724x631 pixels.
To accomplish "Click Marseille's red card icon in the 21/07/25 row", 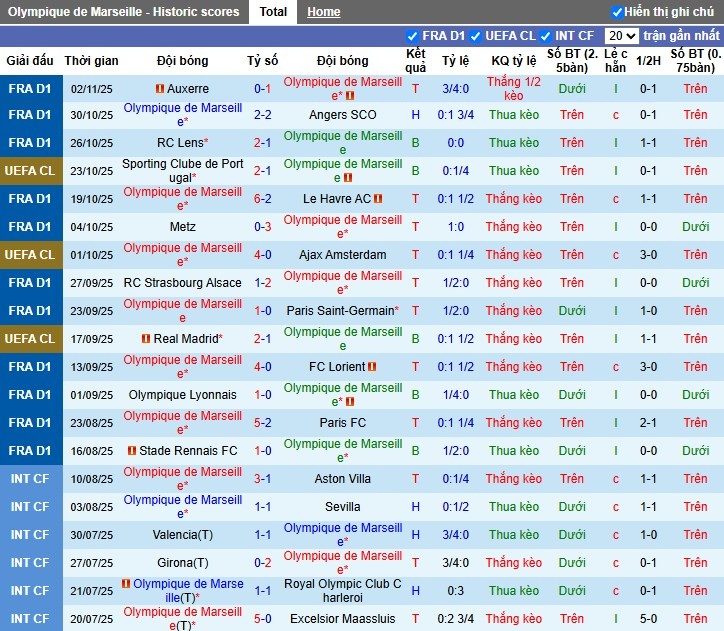I will pos(126,584).
